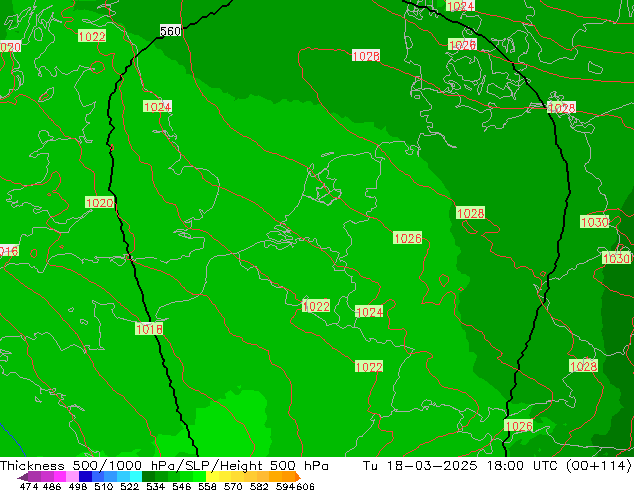
Task: Click the cyan legend swatch
Action: (x=136, y=477)
